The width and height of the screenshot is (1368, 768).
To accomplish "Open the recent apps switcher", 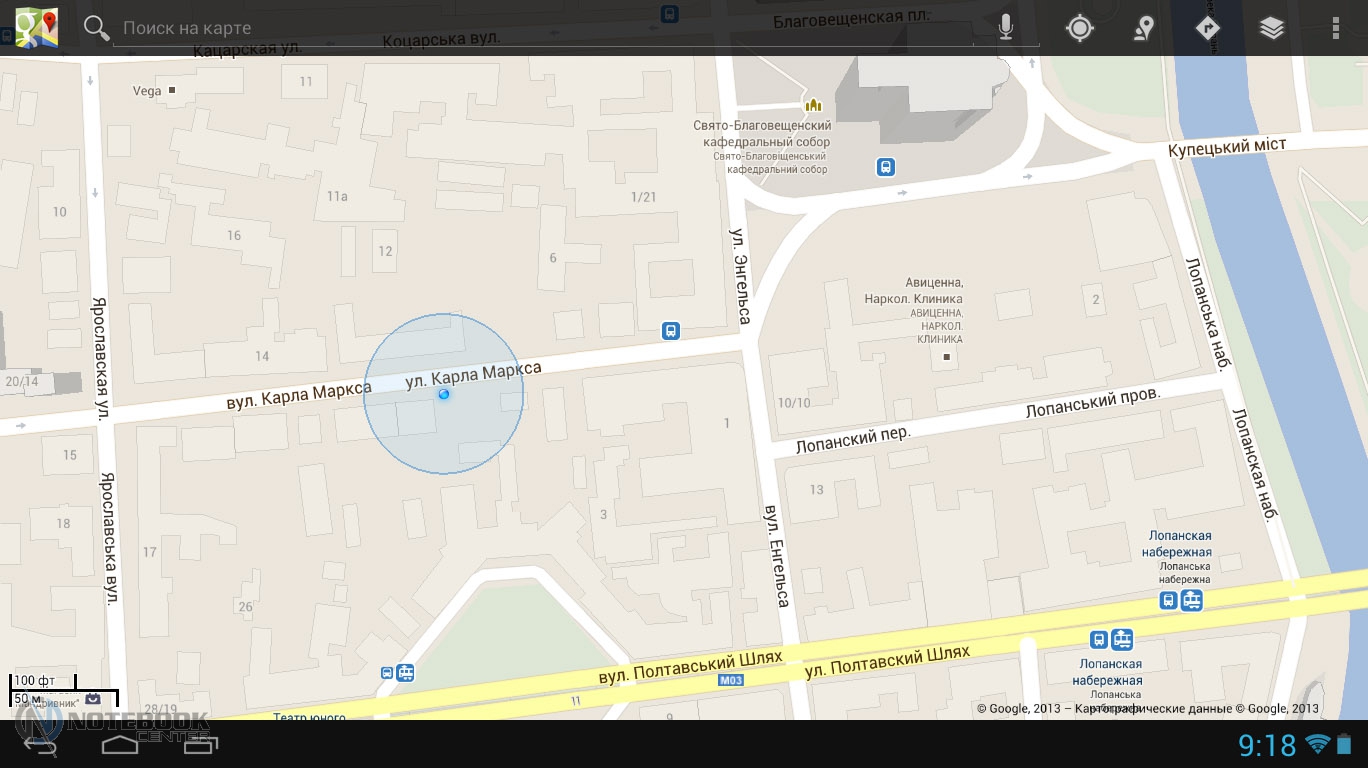I will (200, 744).
